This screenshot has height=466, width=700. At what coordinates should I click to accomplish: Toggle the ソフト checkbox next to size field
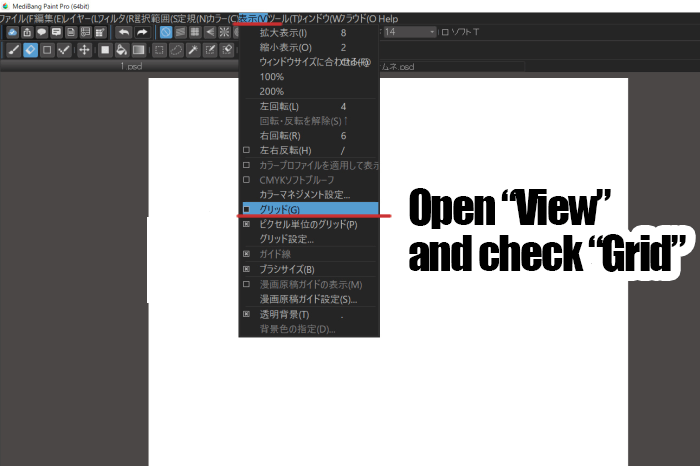click(x=445, y=32)
